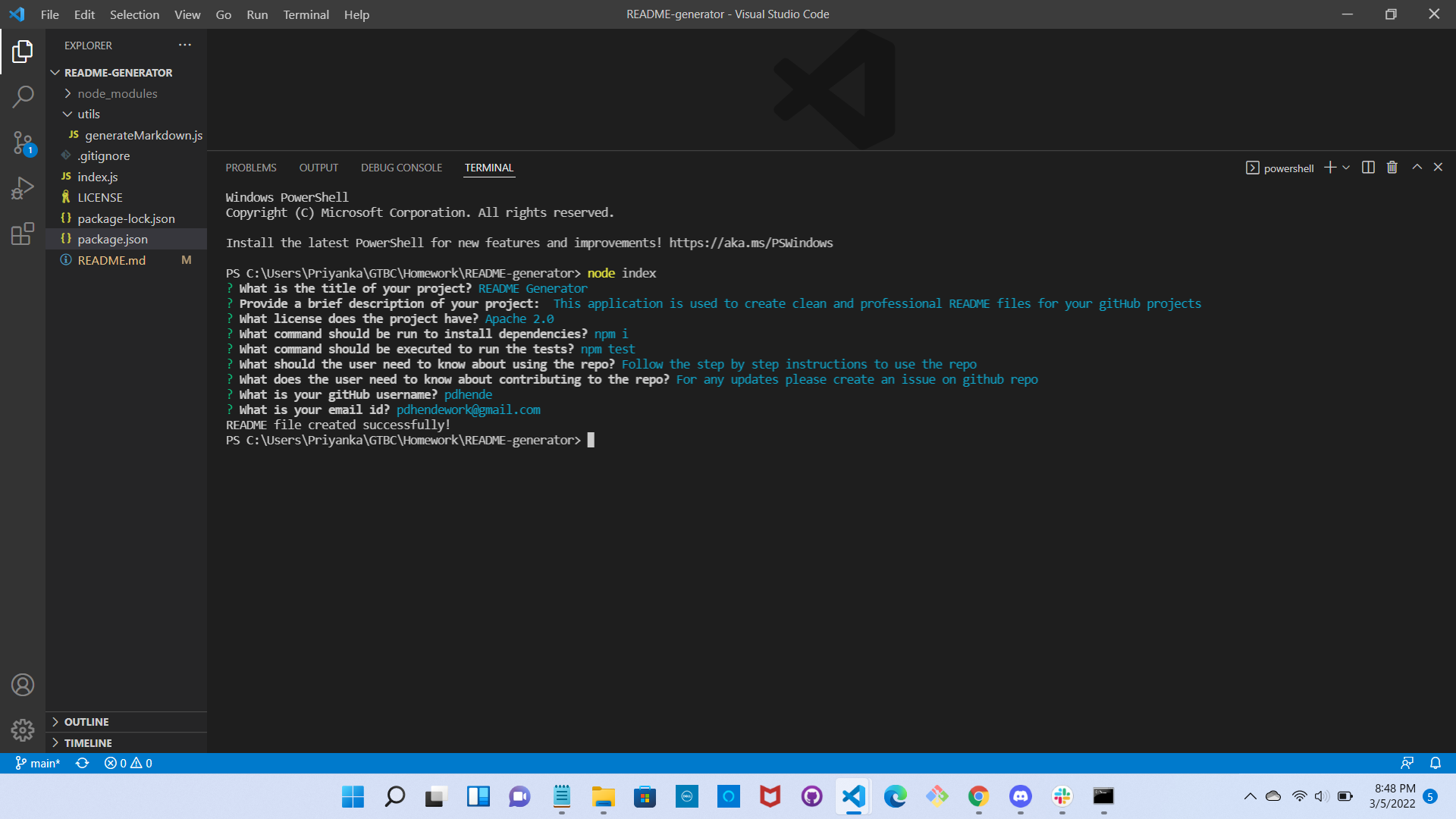
Task: Collapse the utils folder
Action: click(x=88, y=114)
